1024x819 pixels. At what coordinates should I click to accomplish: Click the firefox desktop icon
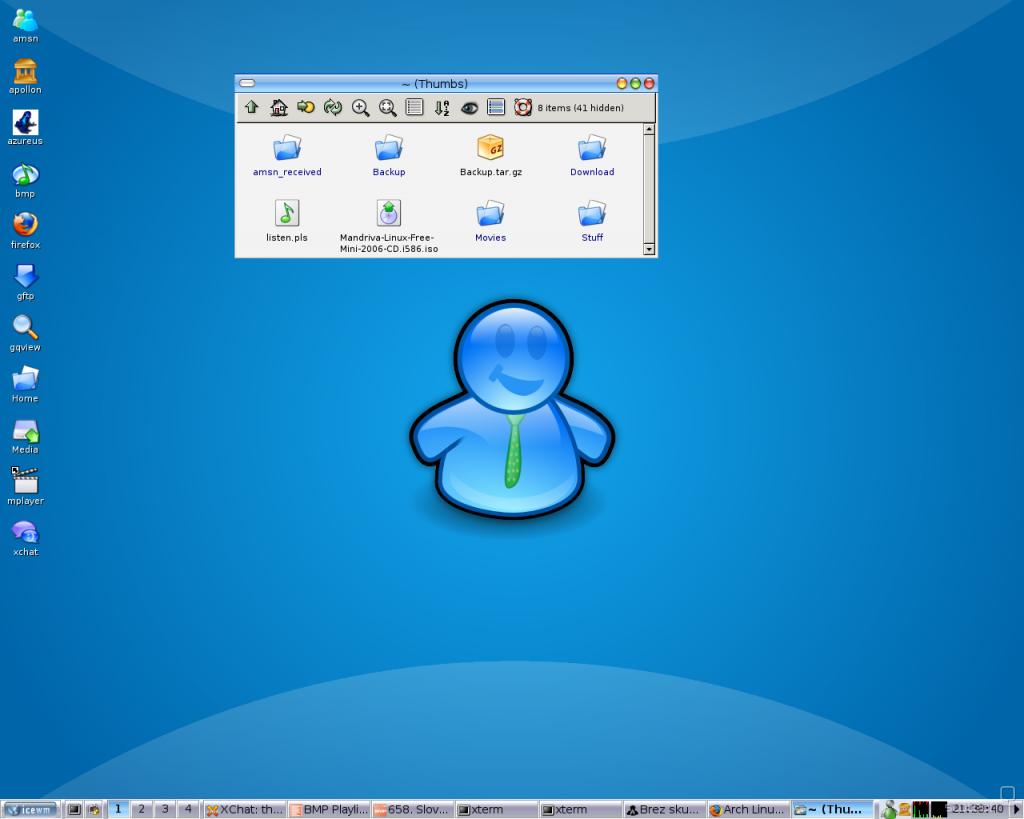tap(25, 231)
